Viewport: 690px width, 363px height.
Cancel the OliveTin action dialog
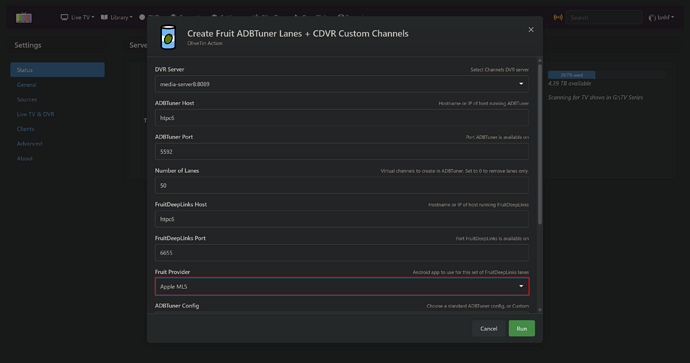click(x=488, y=328)
